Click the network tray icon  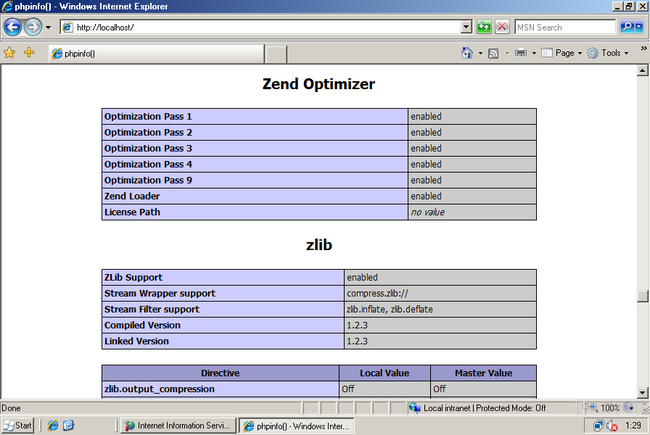(598, 426)
